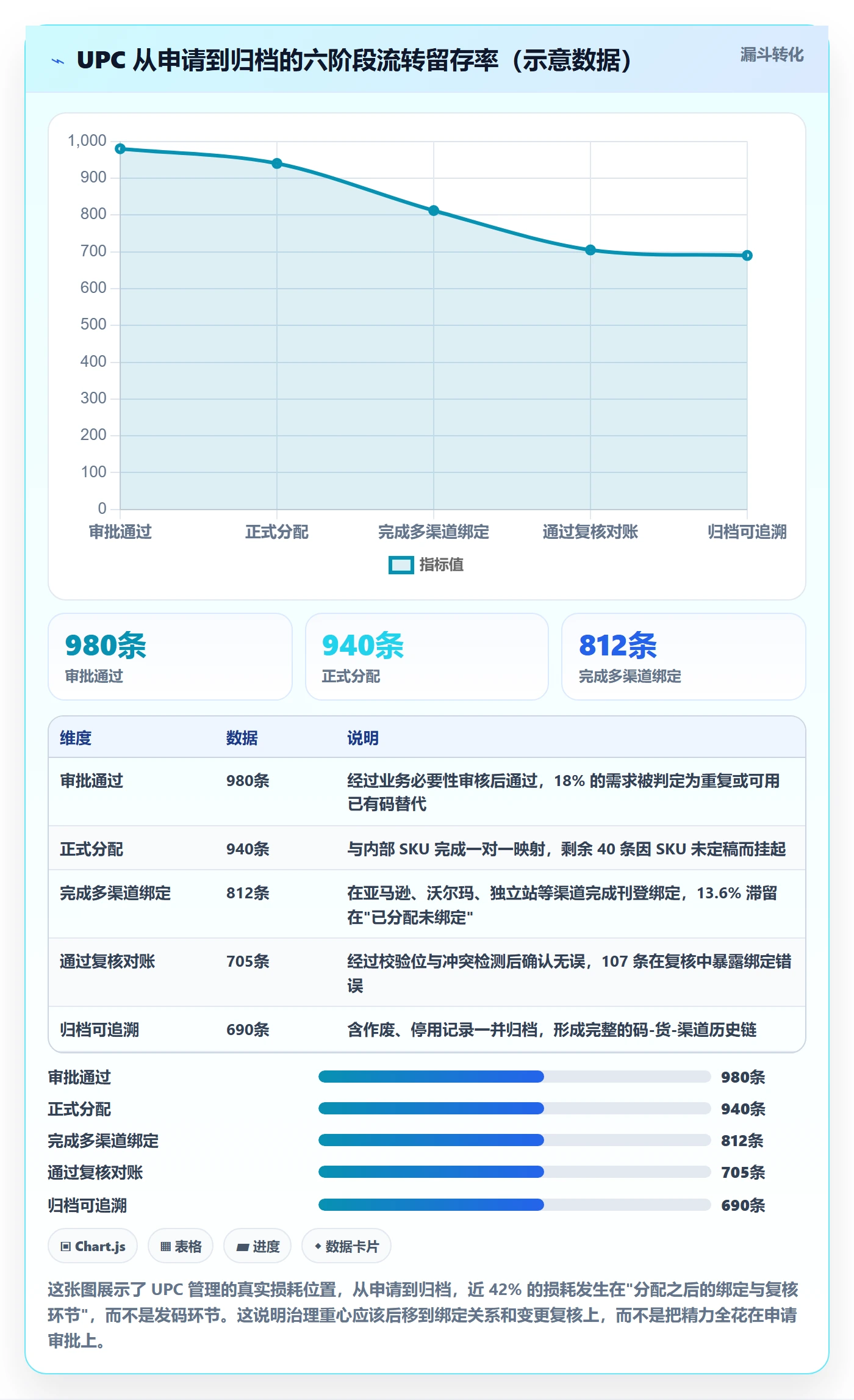Click the 690条 progress value label
The image size is (854, 1400).
pos(743,1205)
